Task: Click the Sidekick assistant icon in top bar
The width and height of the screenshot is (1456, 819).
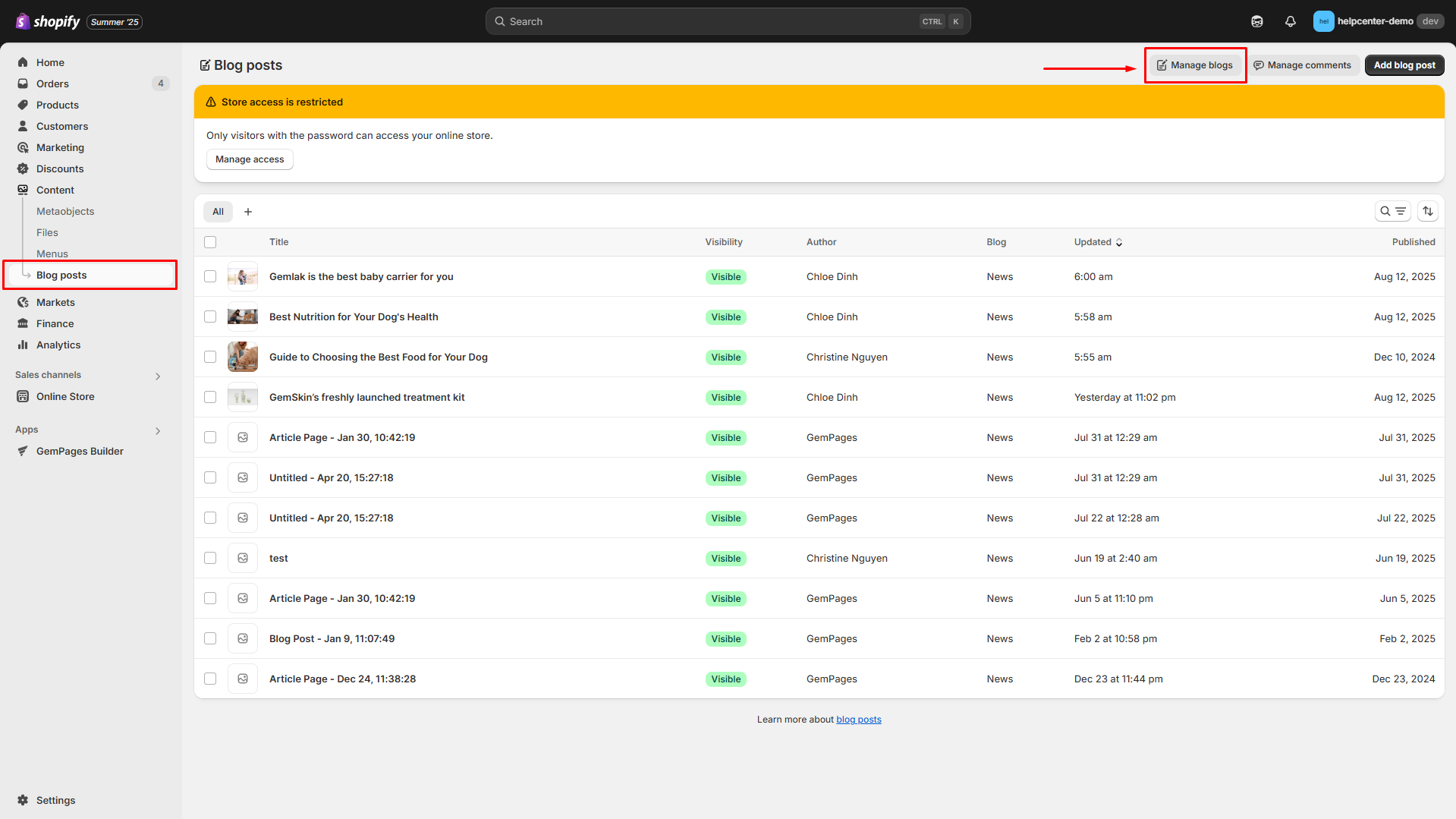Action: (x=1256, y=21)
